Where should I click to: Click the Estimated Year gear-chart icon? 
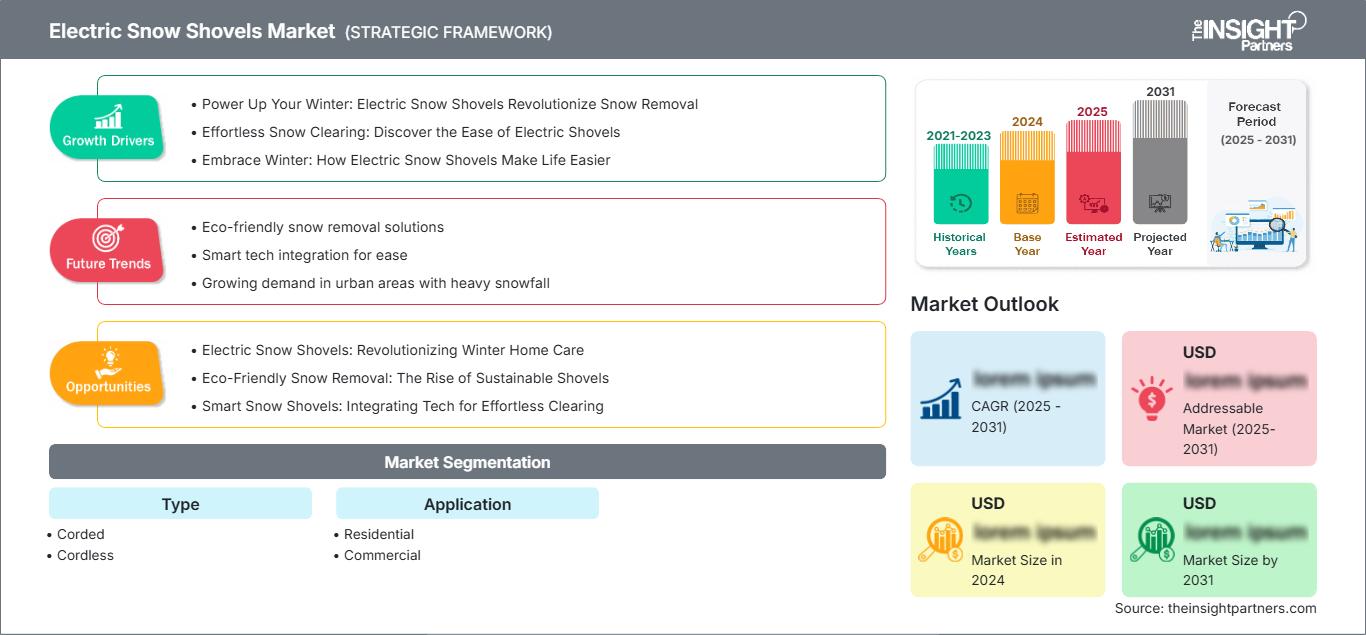(1093, 204)
